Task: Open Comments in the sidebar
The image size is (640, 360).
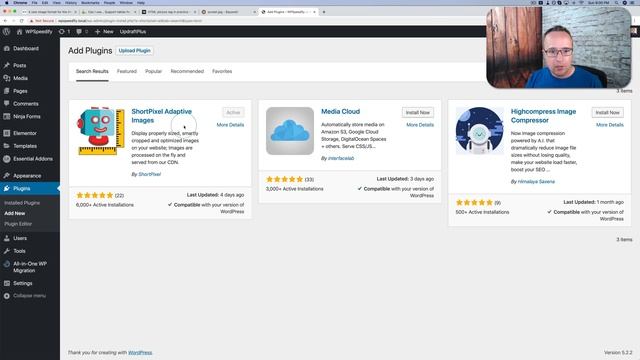Action: (25, 104)
